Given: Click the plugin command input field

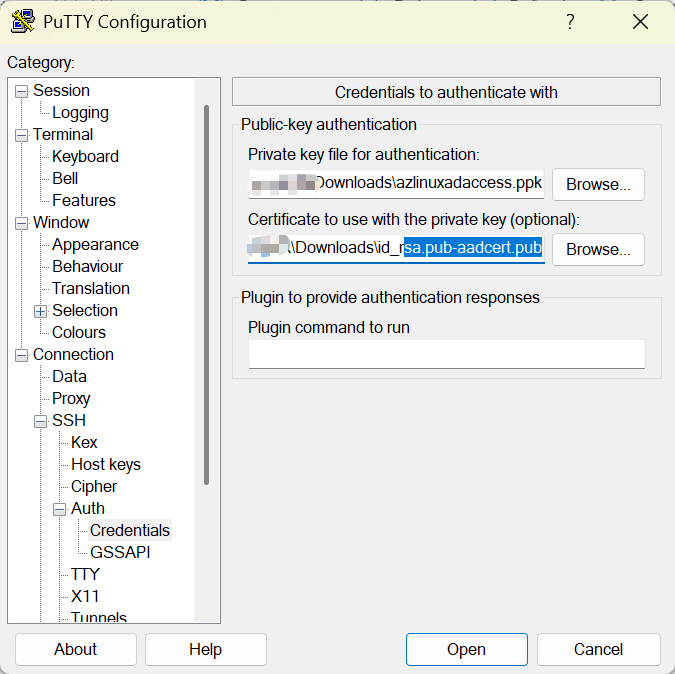Looking at the screenshot, I should pyautogui.click(x=446, y=354).
